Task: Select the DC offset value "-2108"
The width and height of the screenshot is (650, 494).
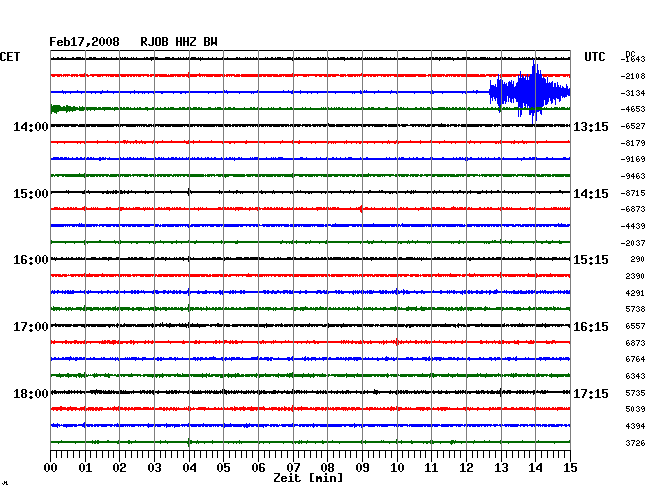Action: coord(633,76)
